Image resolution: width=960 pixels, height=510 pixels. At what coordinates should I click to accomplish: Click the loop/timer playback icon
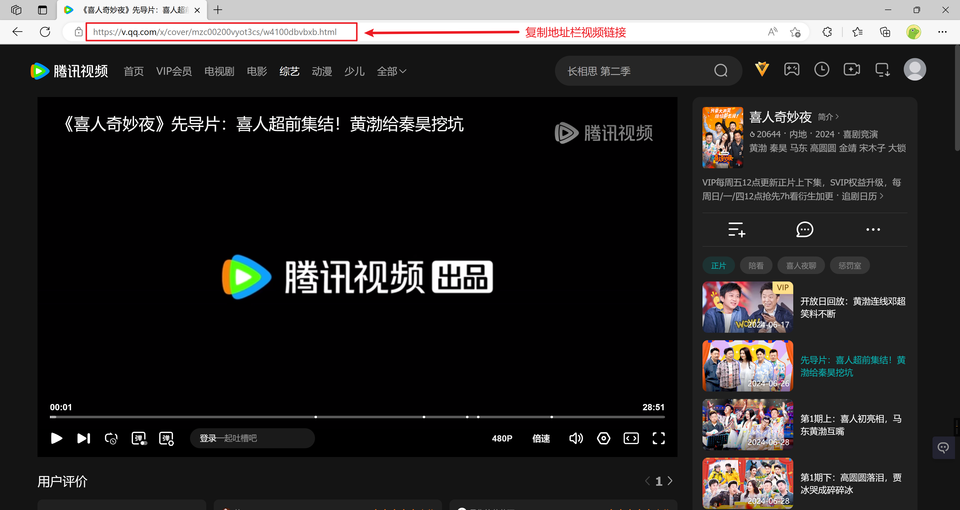(111, 438)
